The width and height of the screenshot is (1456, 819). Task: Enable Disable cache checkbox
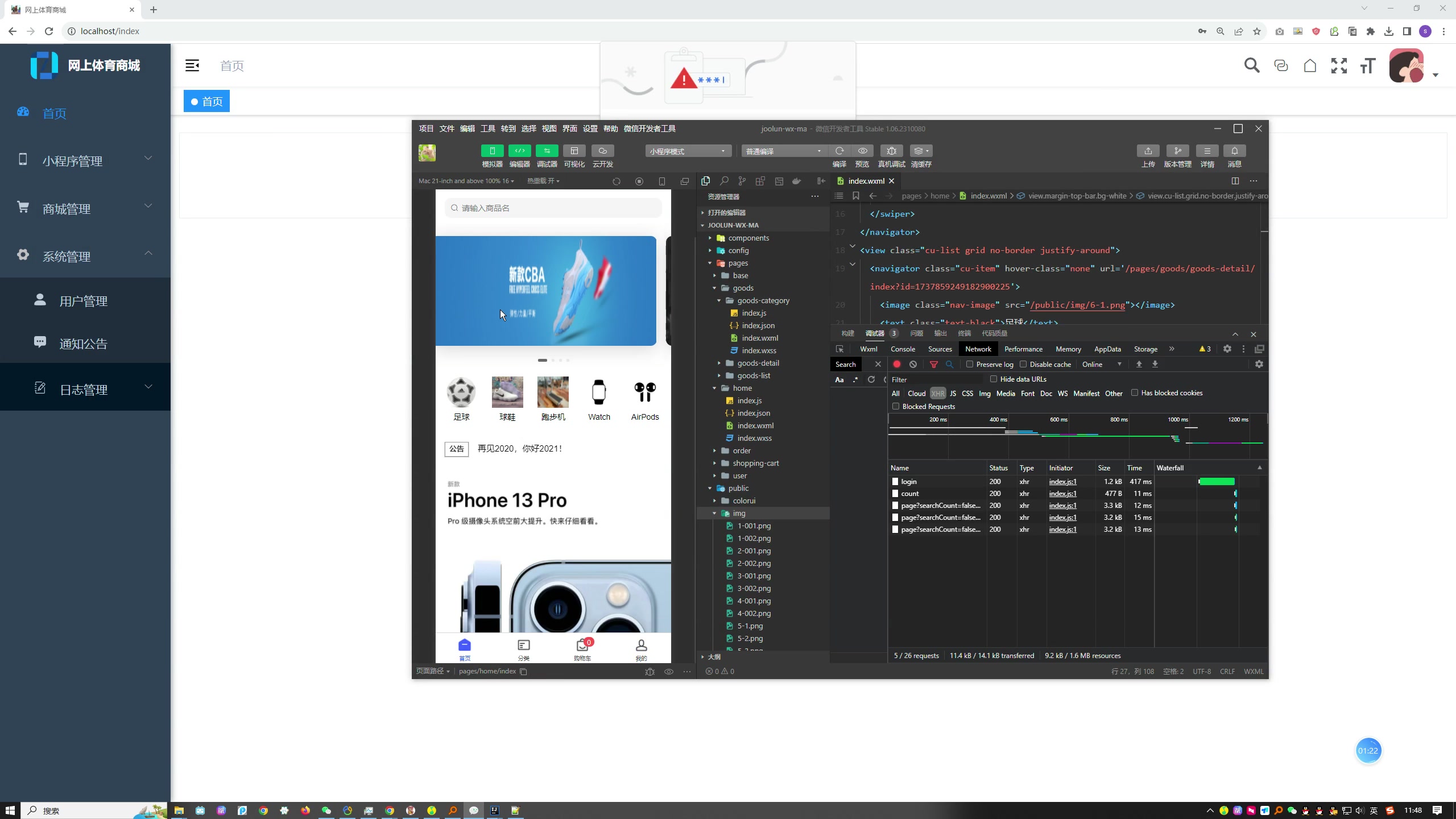[1023, 364]
